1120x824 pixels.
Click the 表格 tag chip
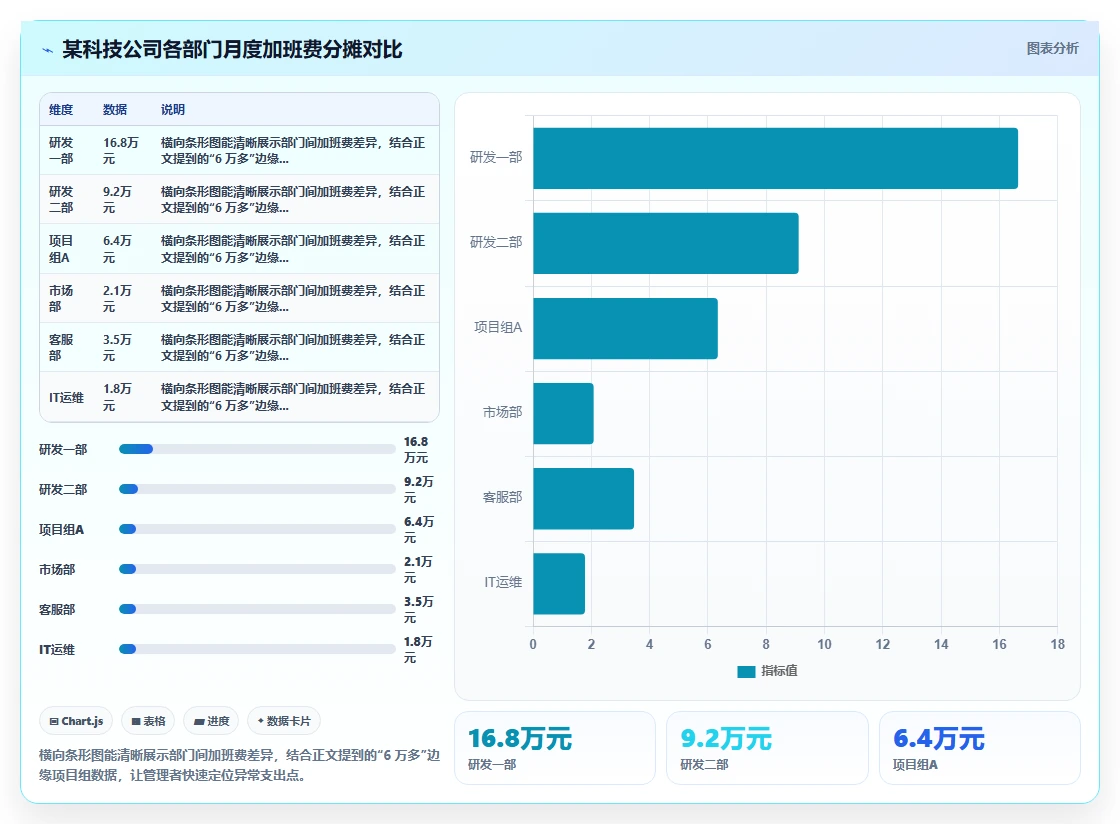point(149,721)
